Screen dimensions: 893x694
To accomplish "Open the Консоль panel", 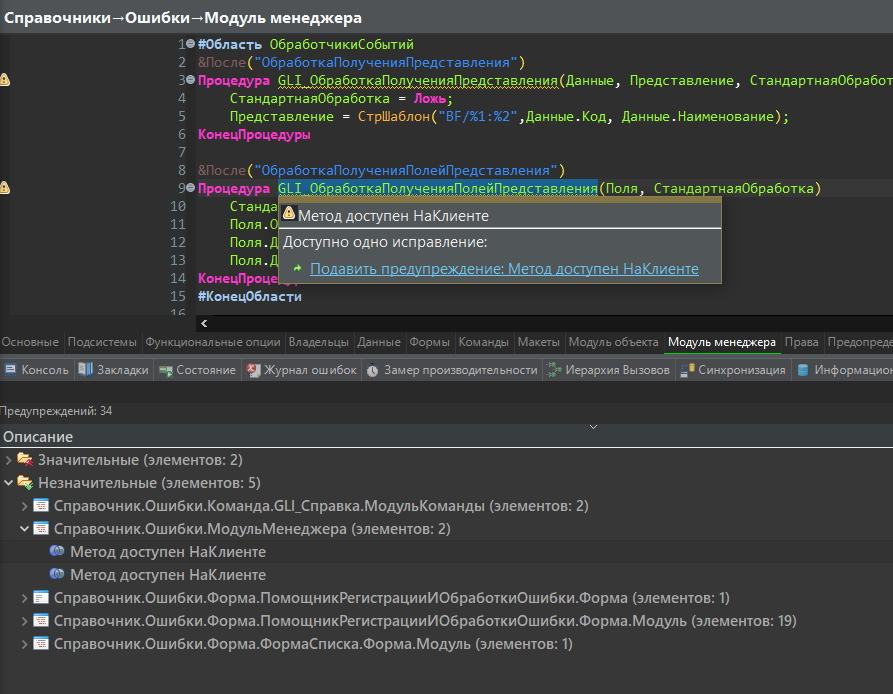I will (x=34, y=367).
